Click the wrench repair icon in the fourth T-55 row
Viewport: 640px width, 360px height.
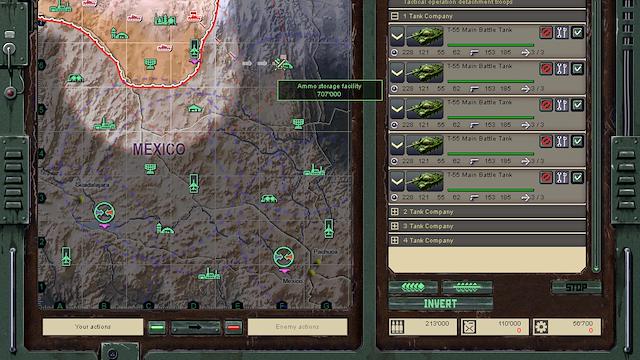pos(562,141)
